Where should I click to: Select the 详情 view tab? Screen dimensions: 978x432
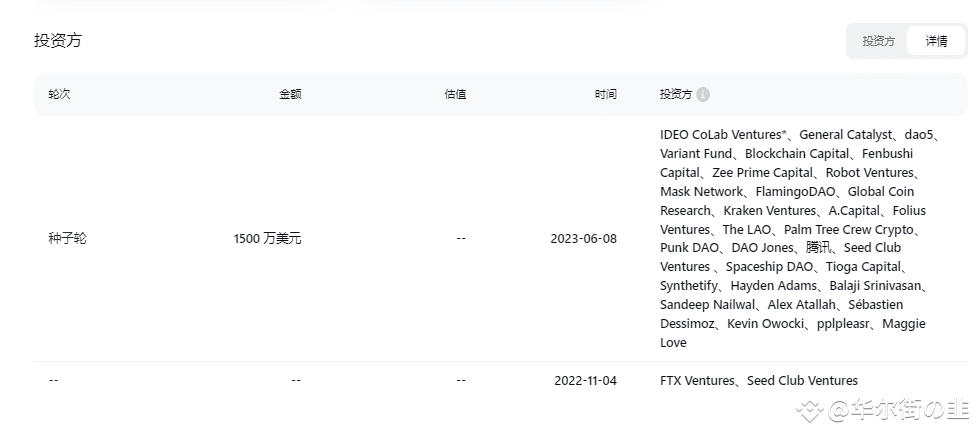coord(936,41)
